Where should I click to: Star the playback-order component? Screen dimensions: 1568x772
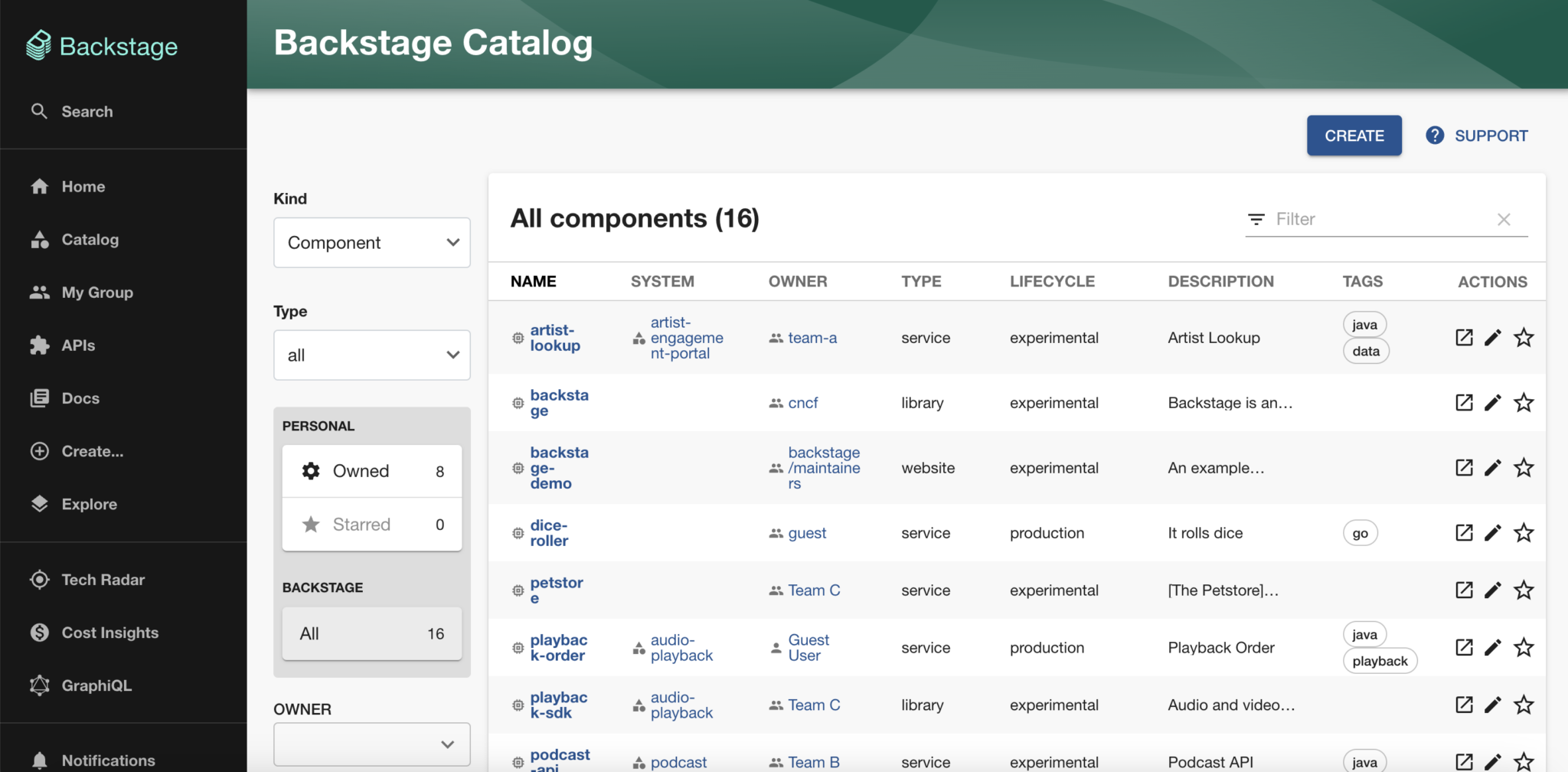[x=1524, y=648]
